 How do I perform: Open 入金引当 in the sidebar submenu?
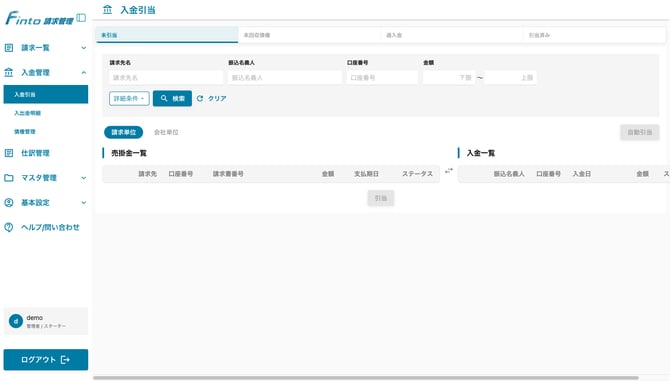tap(46, 94)
